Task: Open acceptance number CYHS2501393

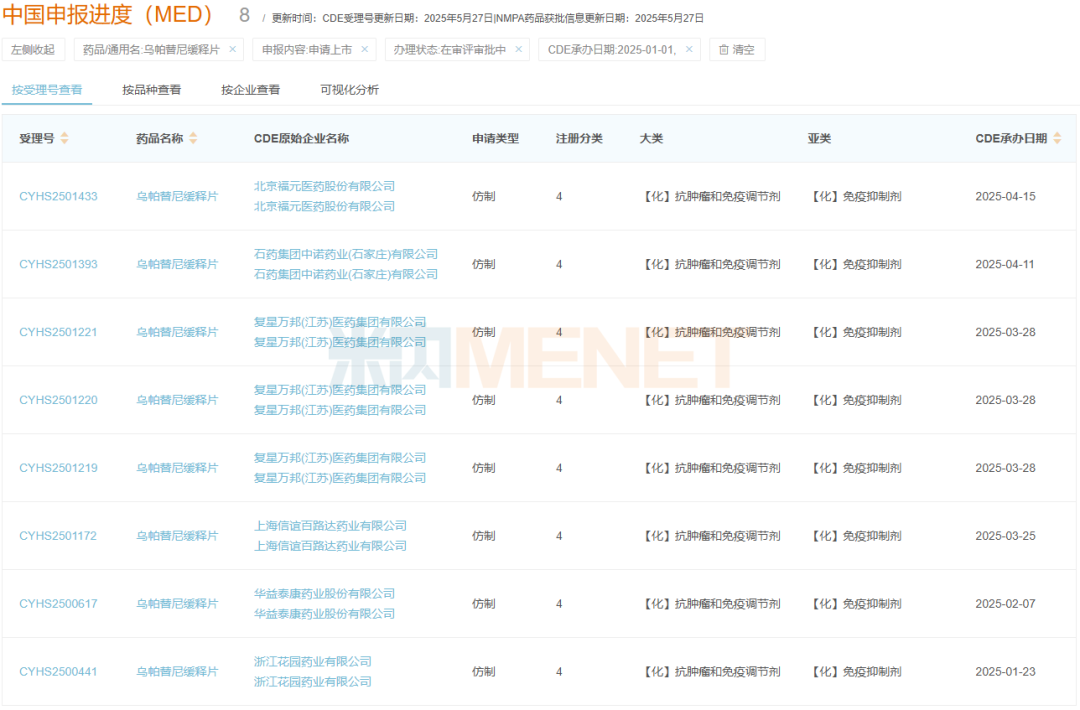Action: point(59,264)
